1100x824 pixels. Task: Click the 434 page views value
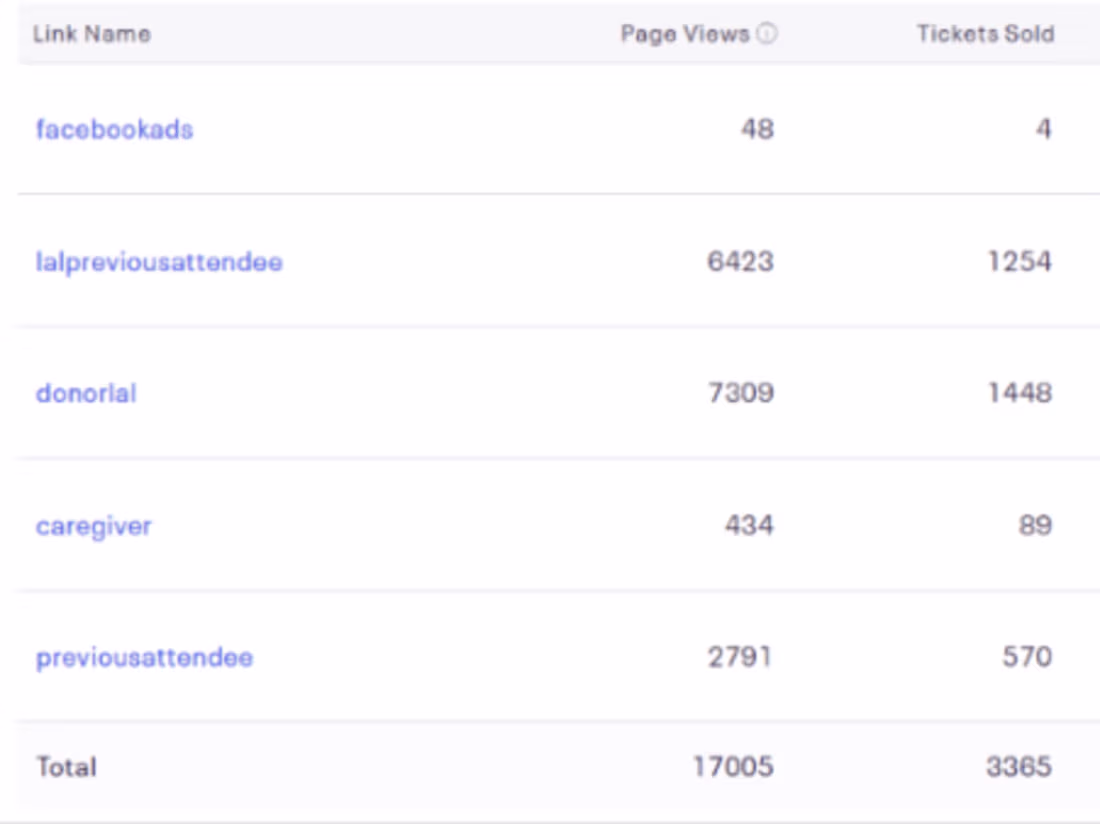point(749,526)
